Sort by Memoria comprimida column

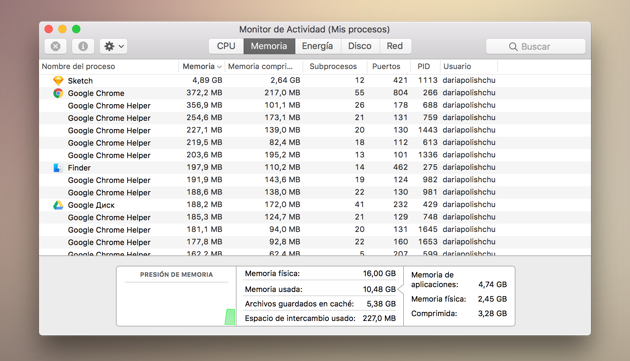click(x=260, y=66)
